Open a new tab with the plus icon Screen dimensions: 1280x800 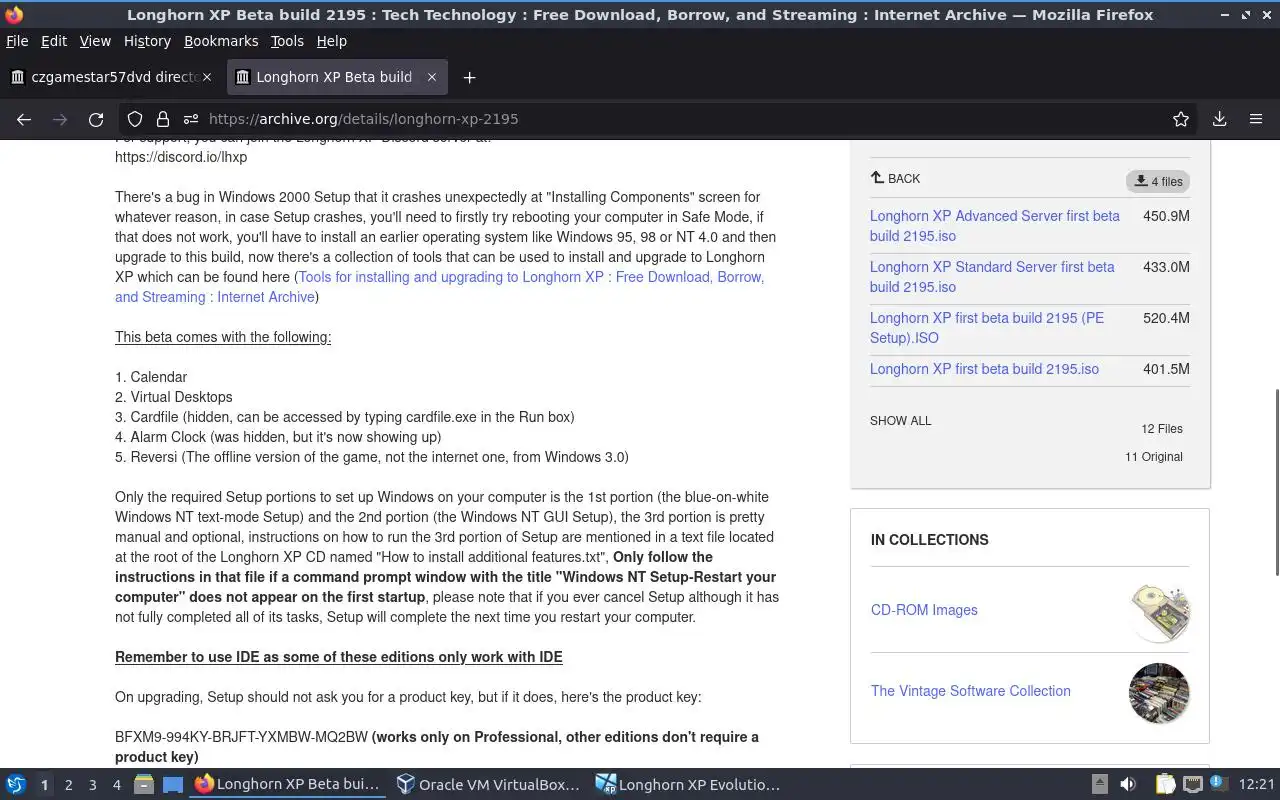point(469,77)
